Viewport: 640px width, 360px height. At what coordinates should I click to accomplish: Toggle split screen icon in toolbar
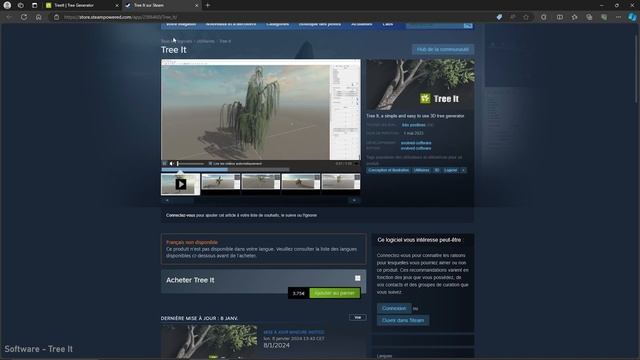point(560,17)
